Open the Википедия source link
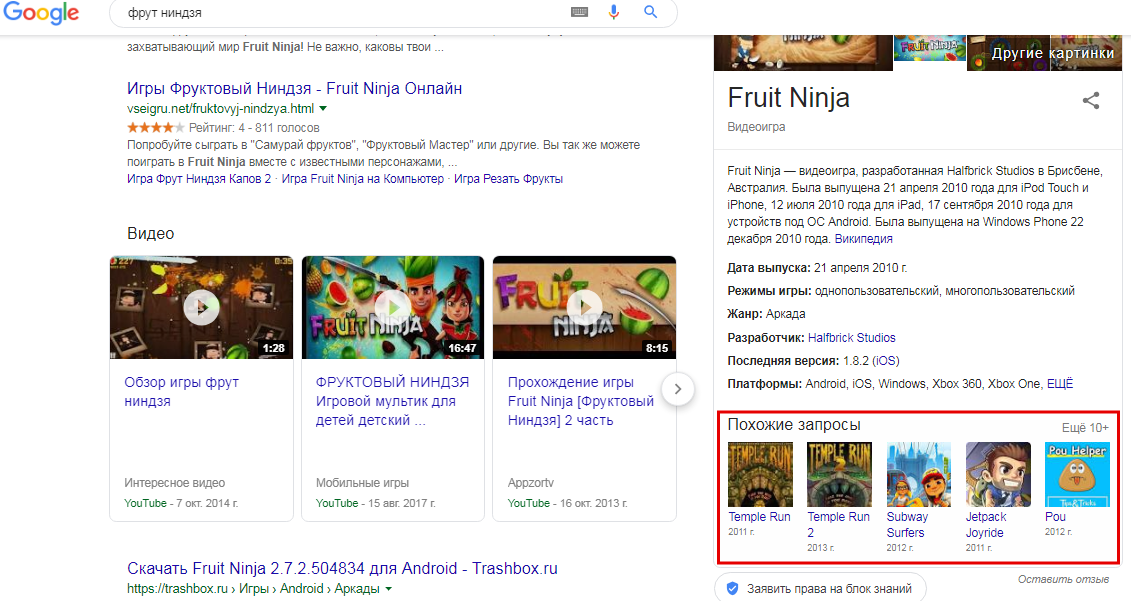 (x=864, y=239)
